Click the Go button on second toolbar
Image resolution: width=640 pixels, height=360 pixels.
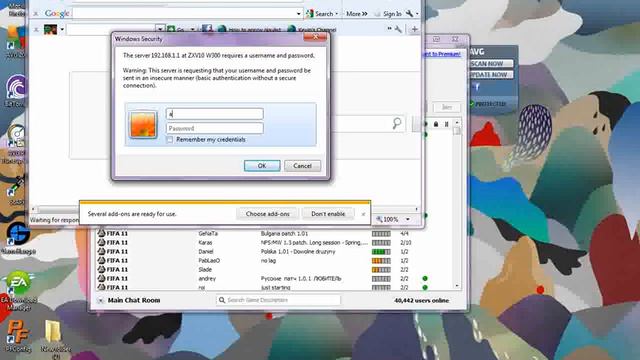click(x=176, y=29)
